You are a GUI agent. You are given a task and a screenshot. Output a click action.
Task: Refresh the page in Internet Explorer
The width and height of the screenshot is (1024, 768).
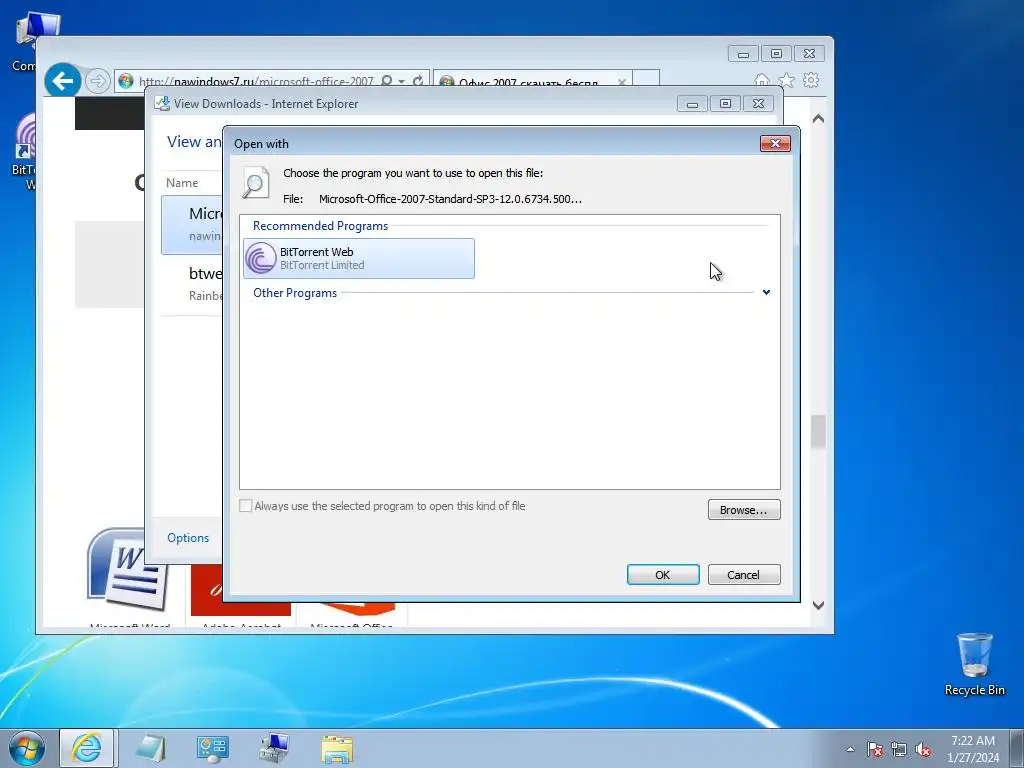point(418,81)
